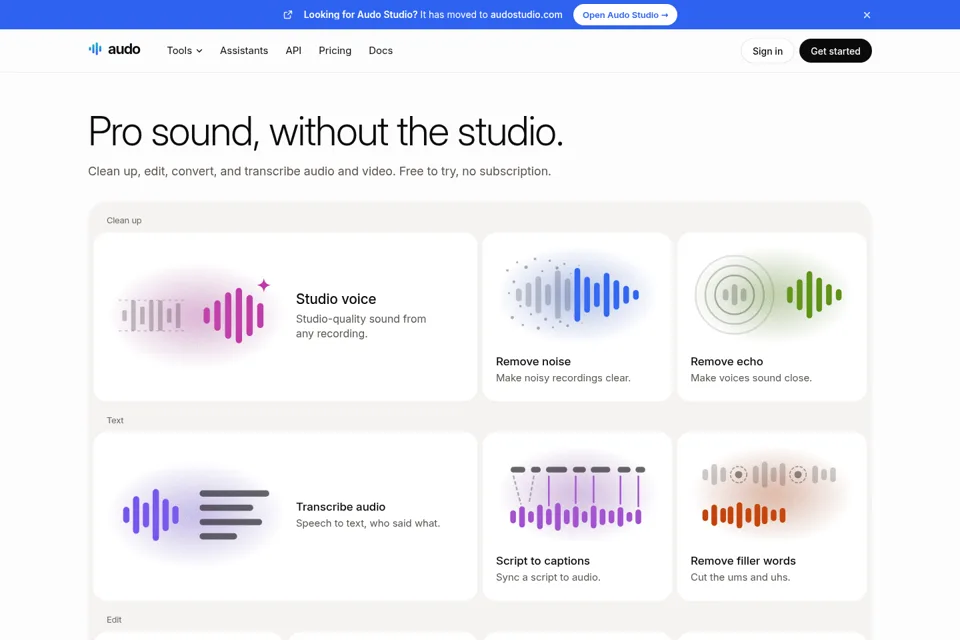This screenshot has width=960, height=640.
Task: Click the Studio voice waveform illustration
Action: pyautogui.click(x=195, y=314)
